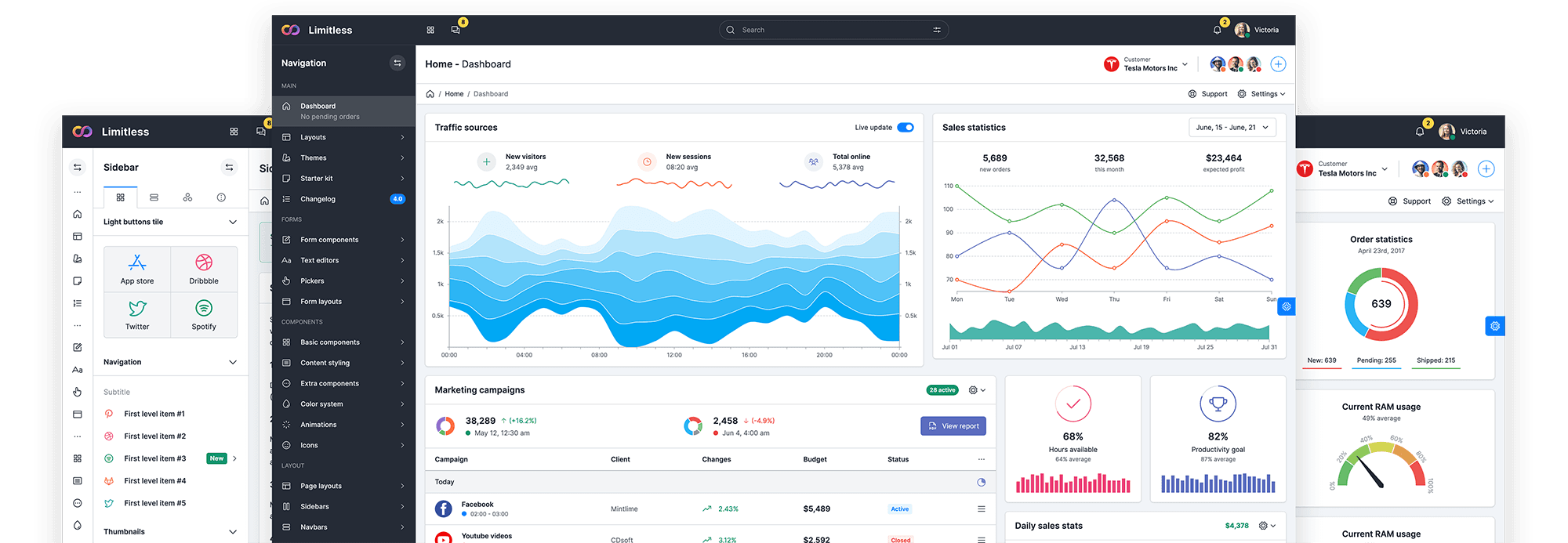Open the June 15 - June 21 date dropdown

pos(1232,127)
